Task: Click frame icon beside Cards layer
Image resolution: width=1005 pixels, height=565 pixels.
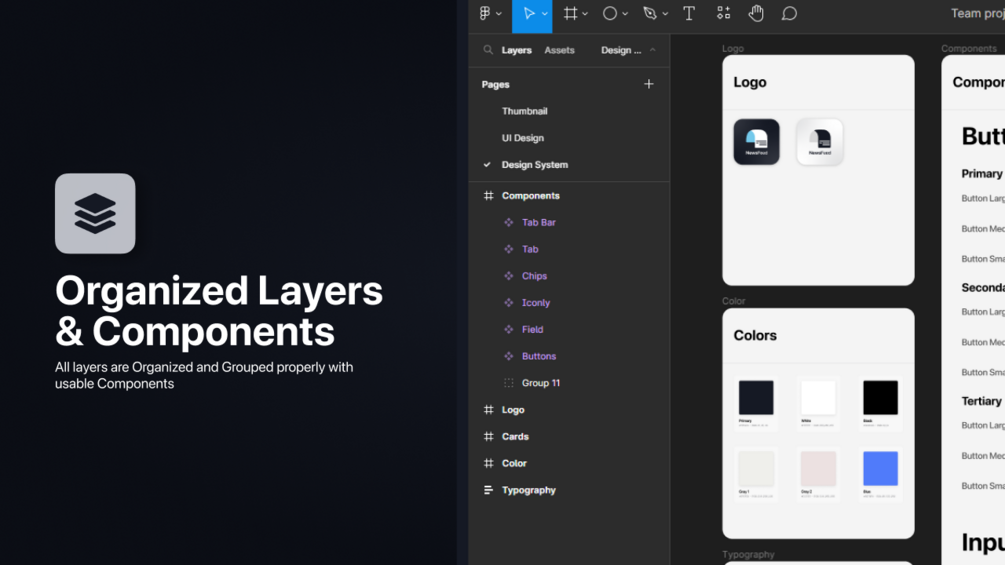Action: (488, 436)
